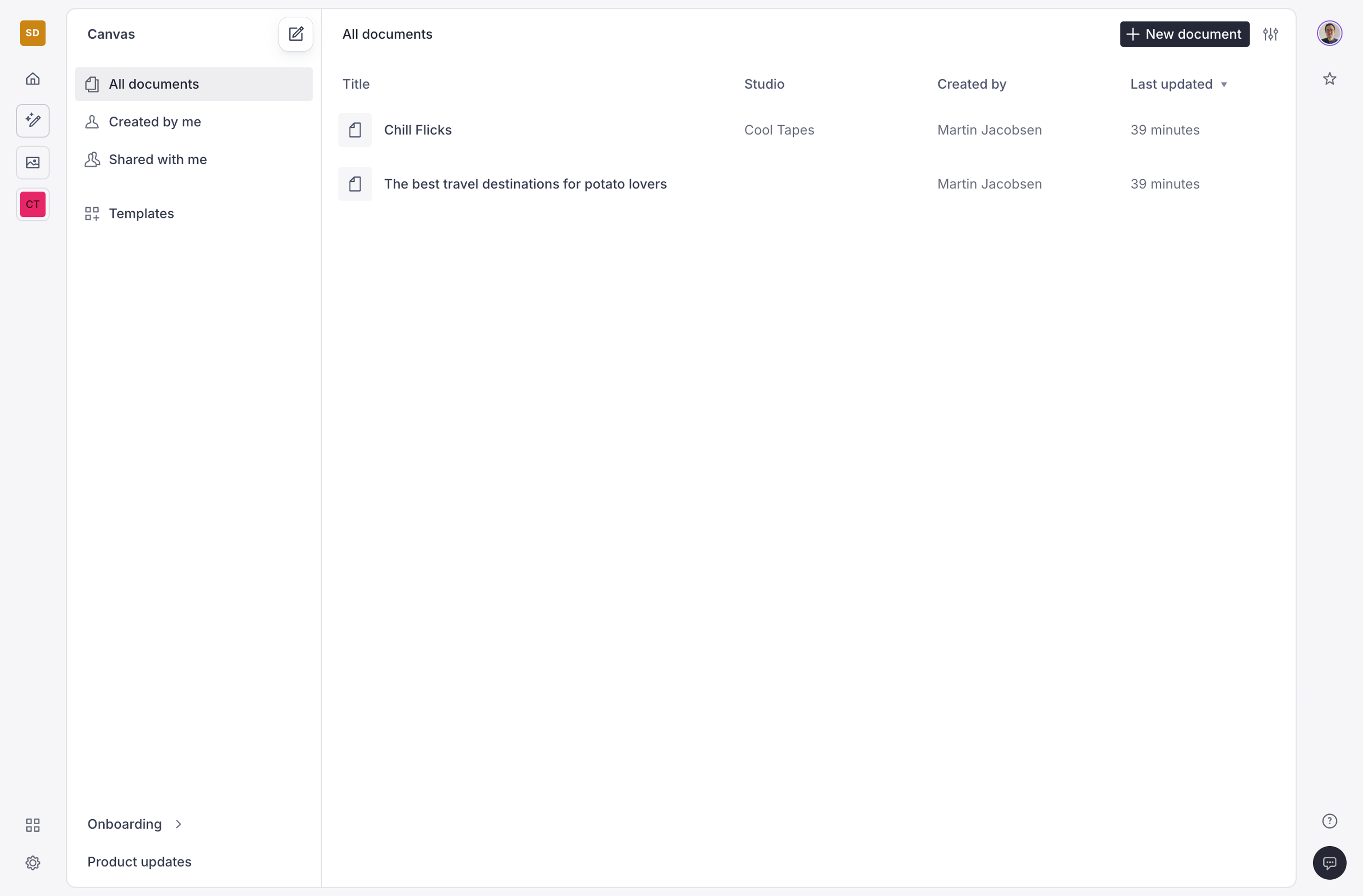This screenshot has height=896, width=1363.
Task: Select Shared with me in sidebar
Action: pos(158,160)
